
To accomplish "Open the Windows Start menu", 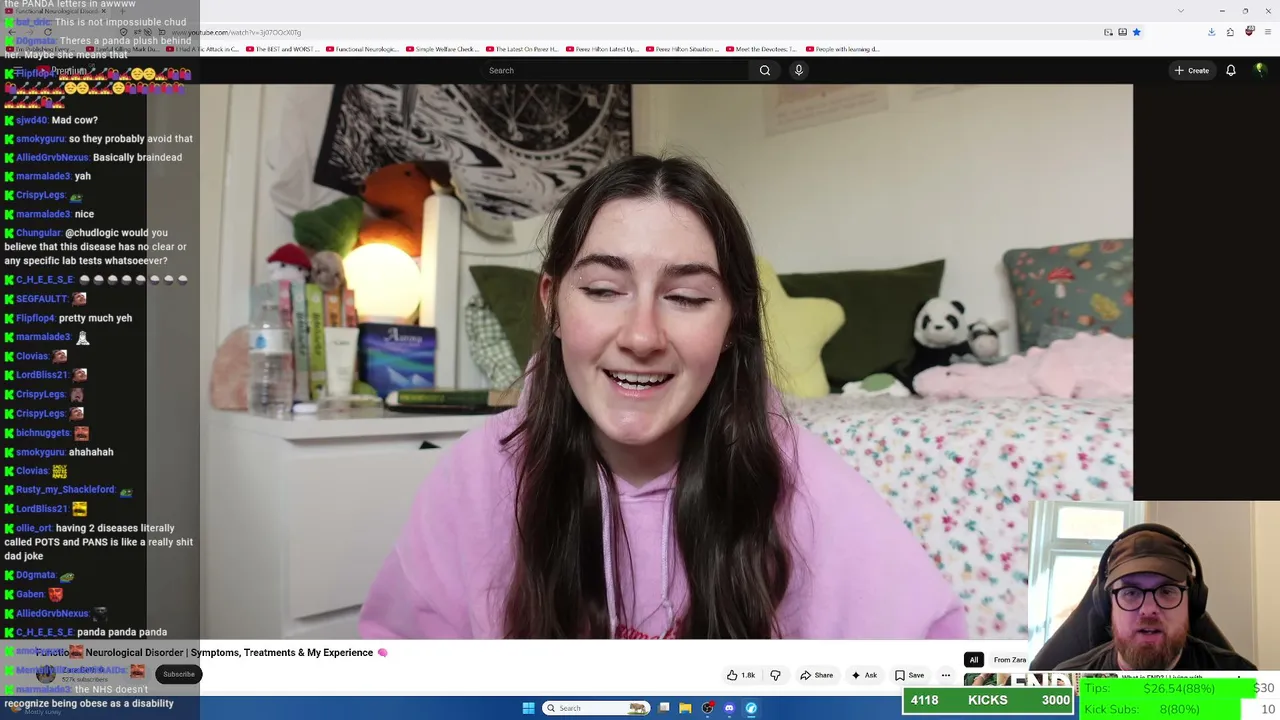I will 528,708.
